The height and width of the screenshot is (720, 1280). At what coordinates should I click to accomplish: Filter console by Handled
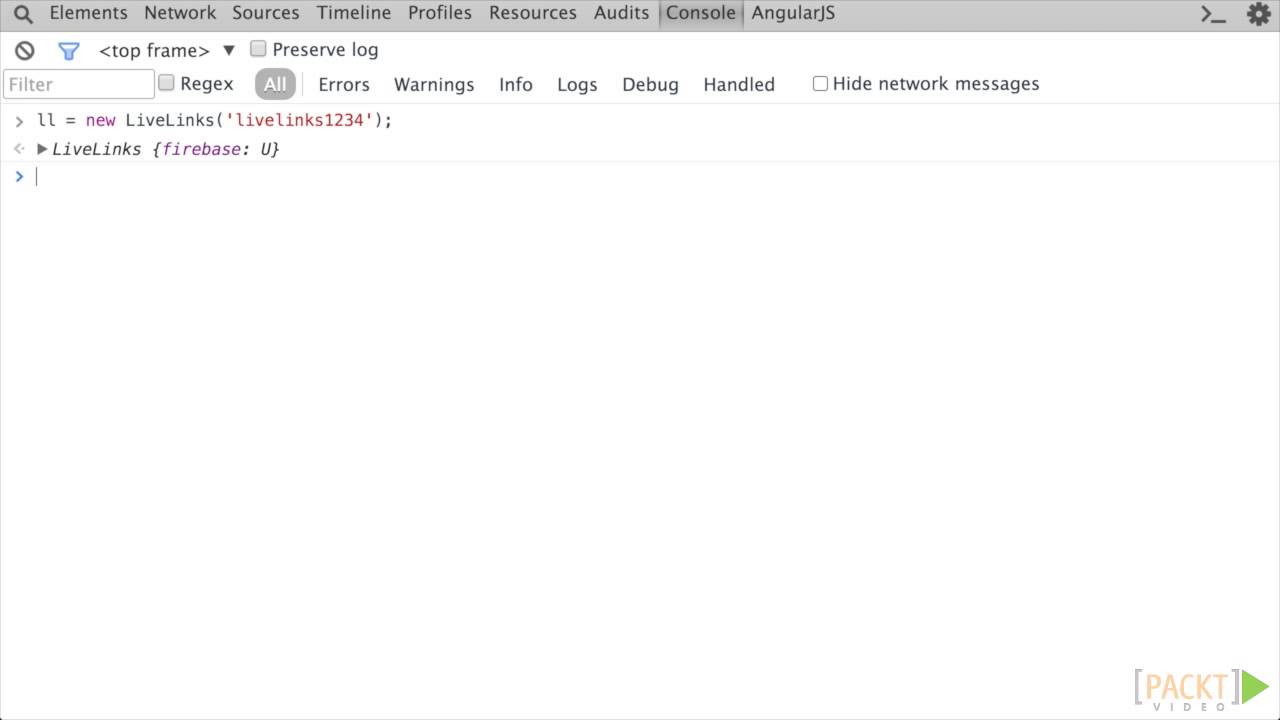click(x=739, y=85)
